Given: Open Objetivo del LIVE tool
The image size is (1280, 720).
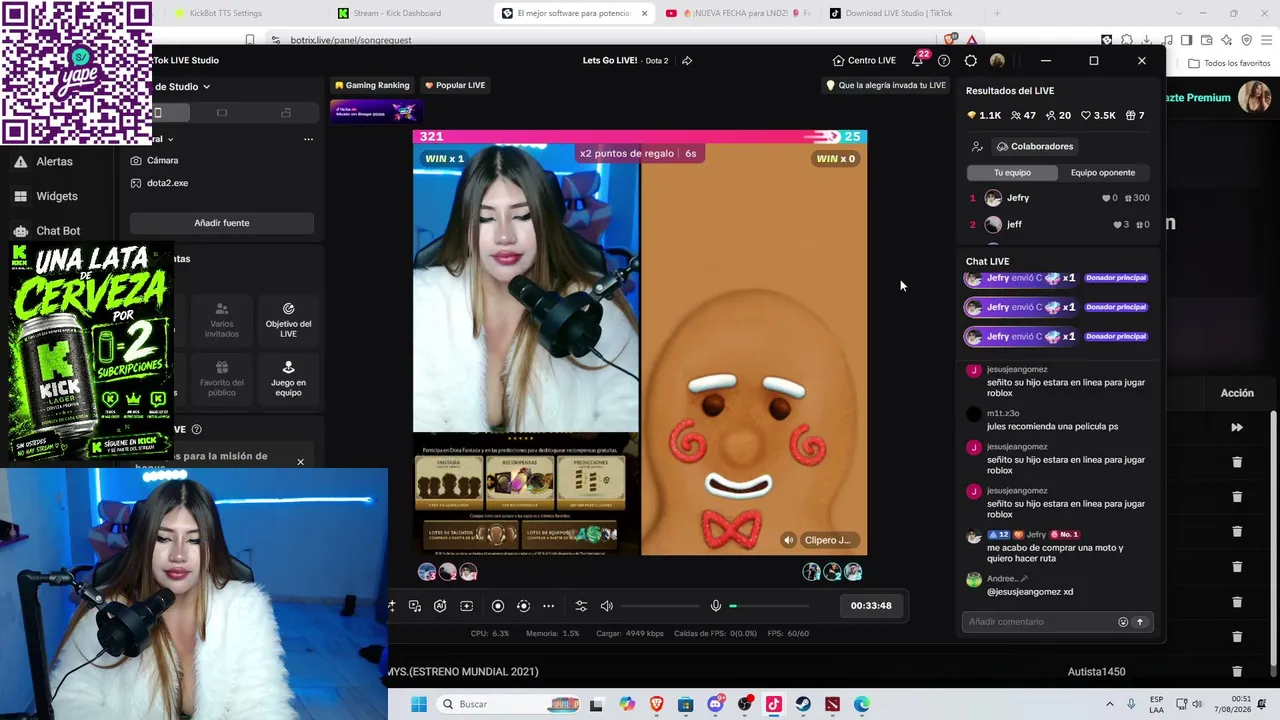Looking at the screenshot, I should tap(288, 320).
